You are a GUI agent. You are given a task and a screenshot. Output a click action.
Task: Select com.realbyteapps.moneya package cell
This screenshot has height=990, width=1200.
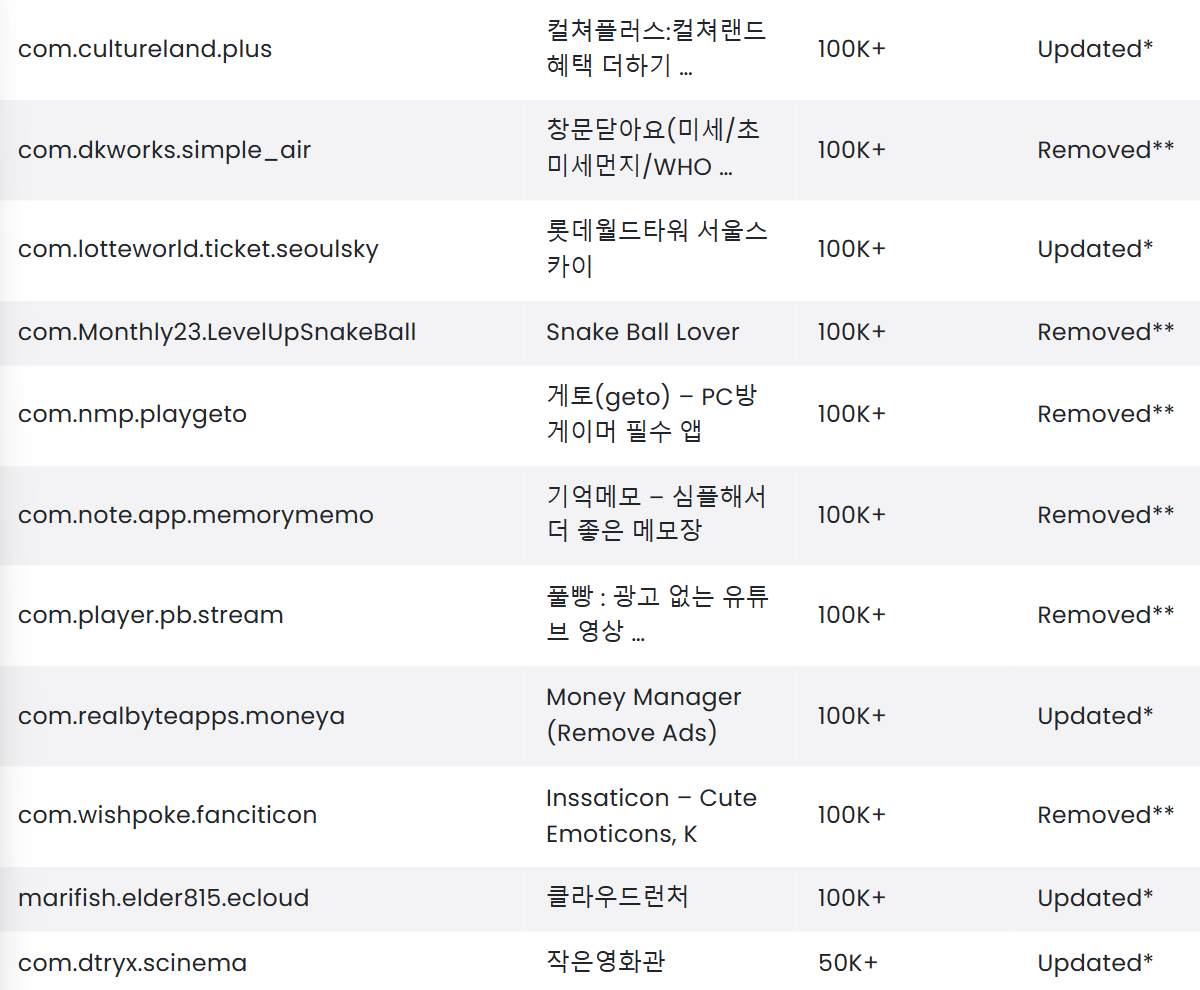coord(181,716)
